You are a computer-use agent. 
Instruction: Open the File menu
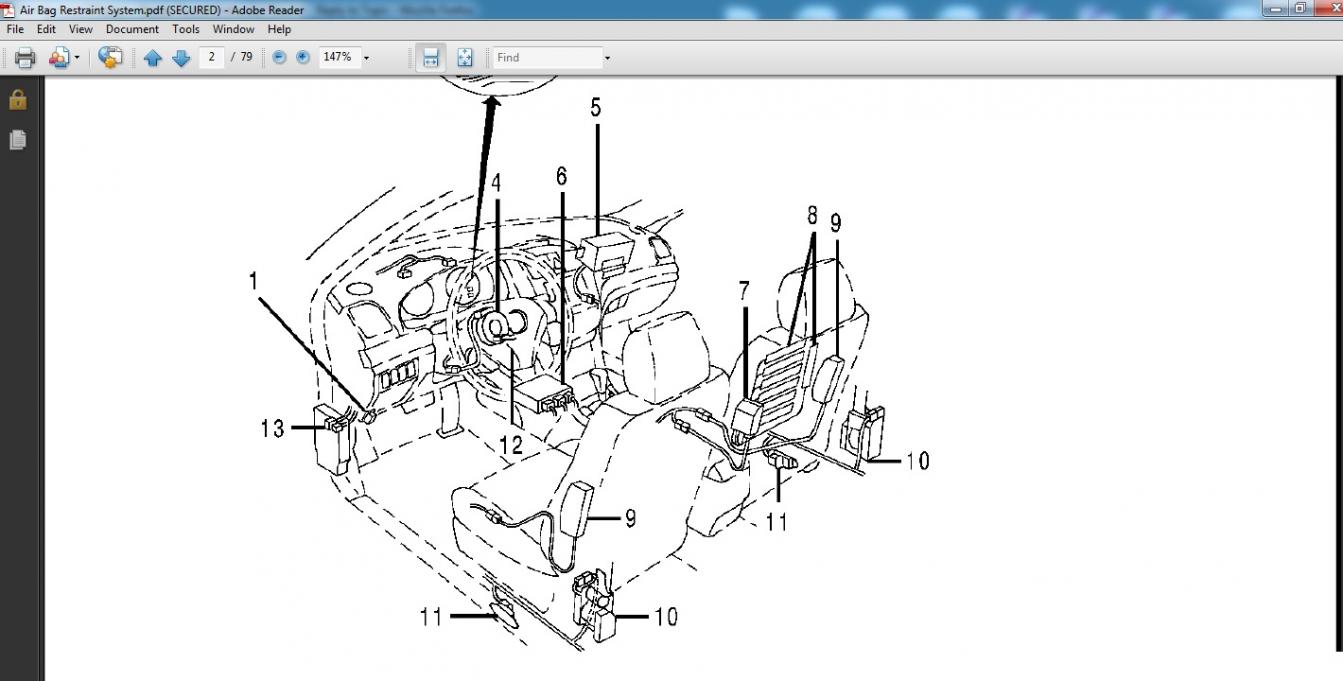pyautogui.click(x=15, y=29)
